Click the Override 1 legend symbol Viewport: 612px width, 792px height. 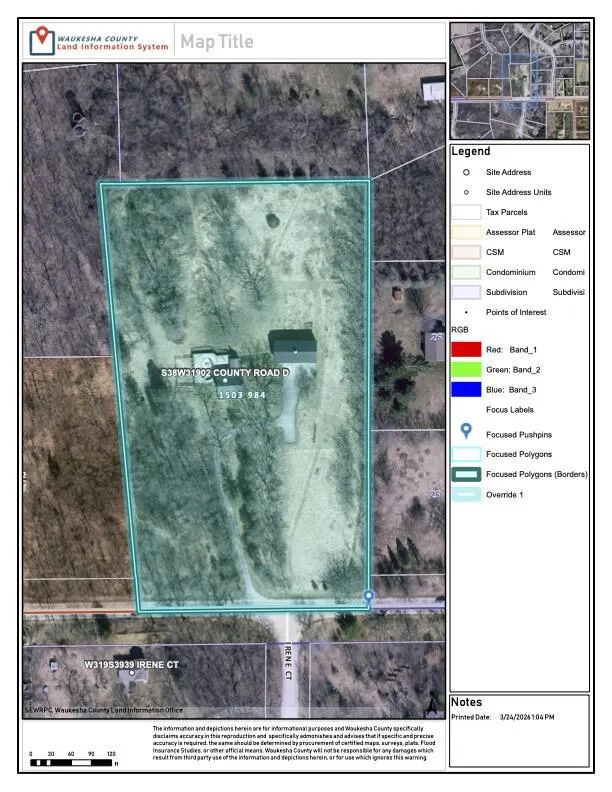tap(466, 496)
